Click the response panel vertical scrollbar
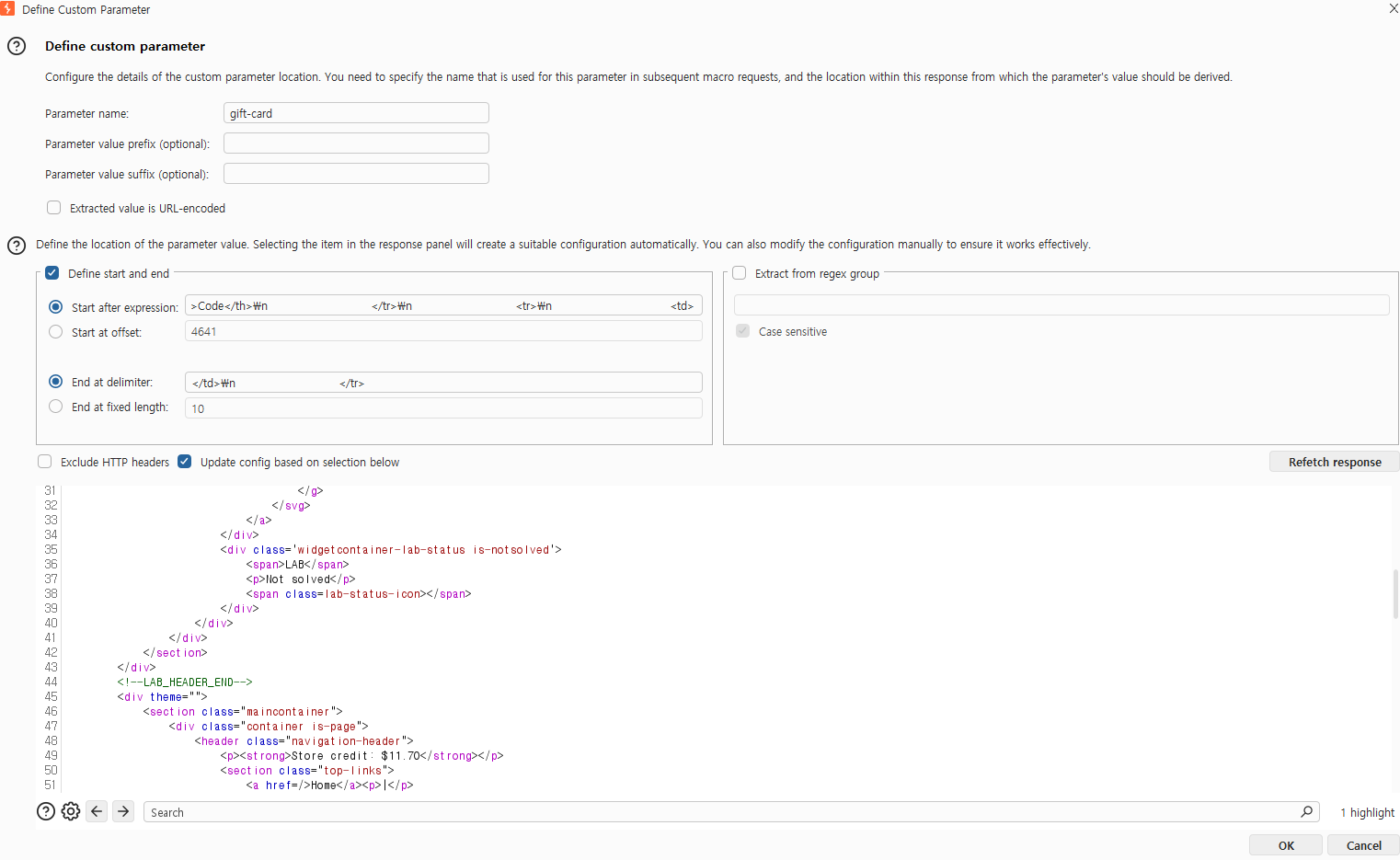The width and height of the screenshot is (1400, 860). point(1395,594)
